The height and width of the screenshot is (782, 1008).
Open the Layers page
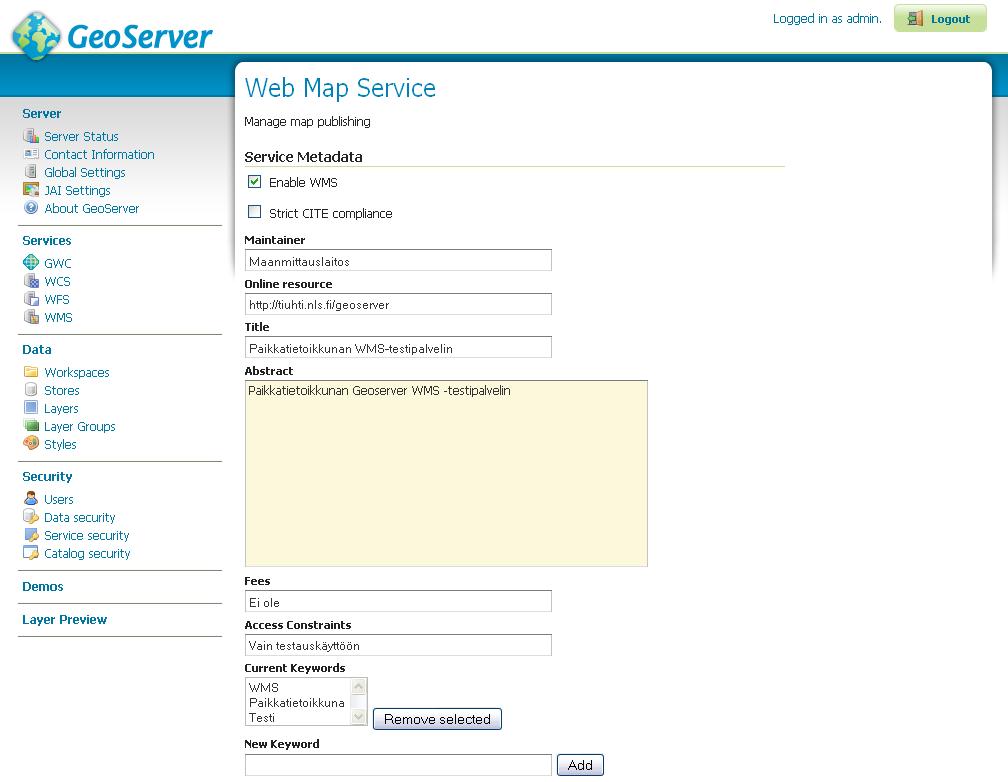[x=61, y=408]
